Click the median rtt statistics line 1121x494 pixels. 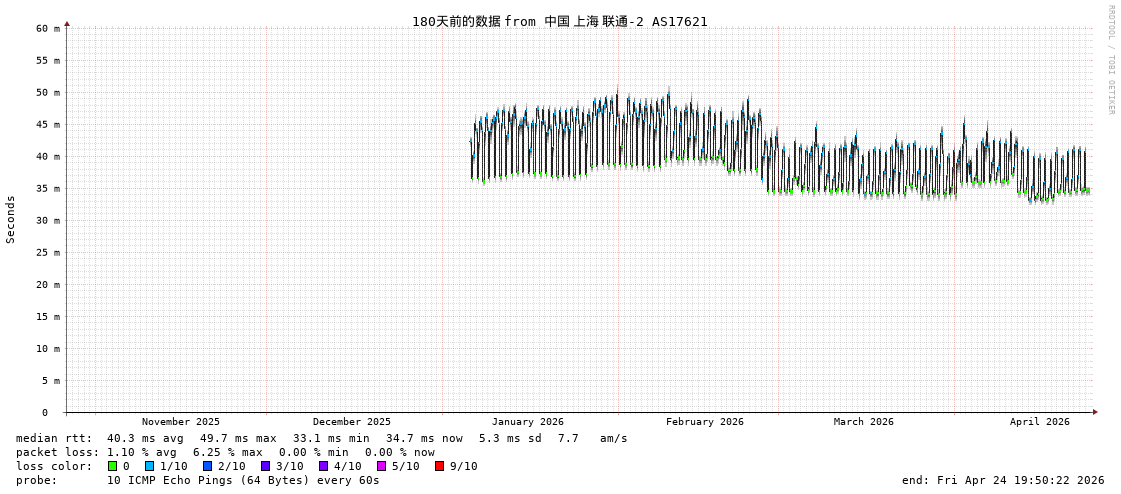coord(321,438)
